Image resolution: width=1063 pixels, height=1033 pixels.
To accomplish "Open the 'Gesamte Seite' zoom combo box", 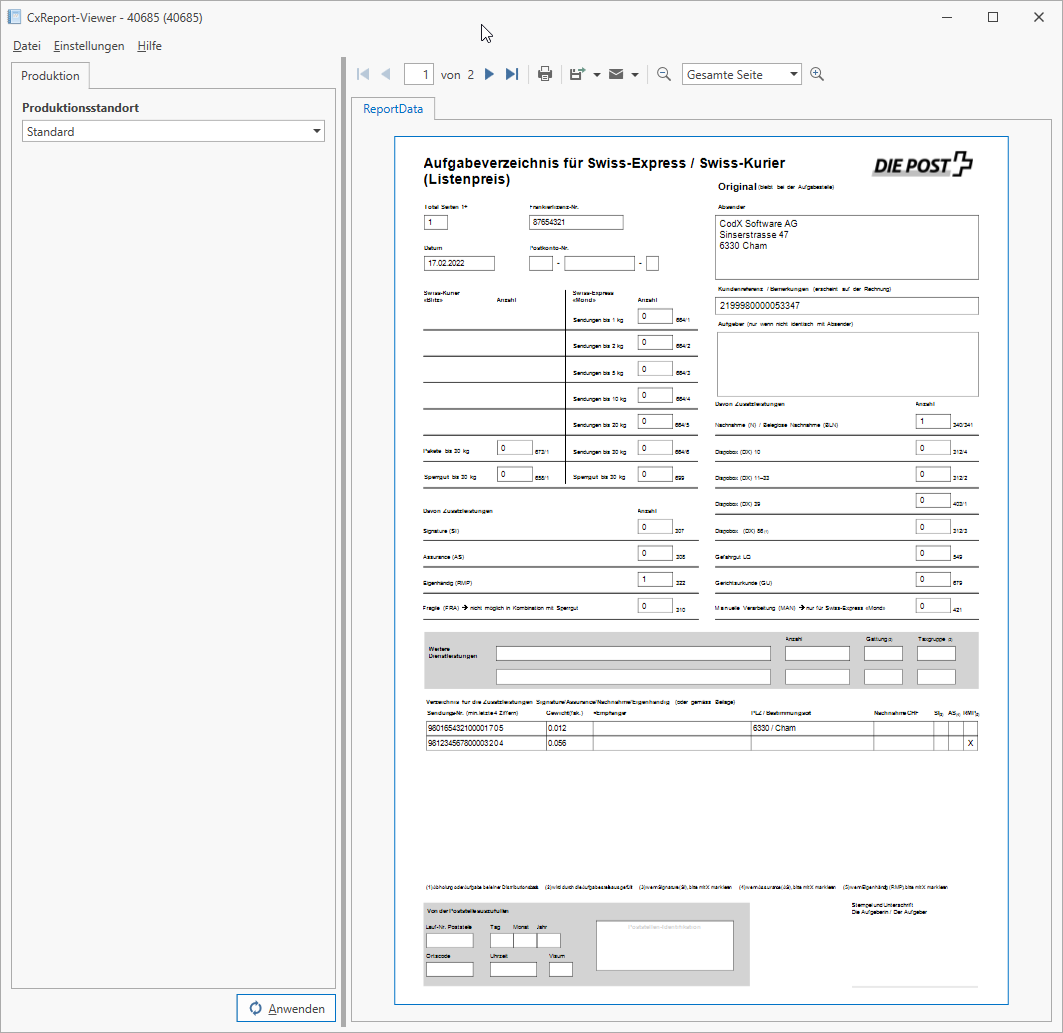I will [x=742, y=75].
